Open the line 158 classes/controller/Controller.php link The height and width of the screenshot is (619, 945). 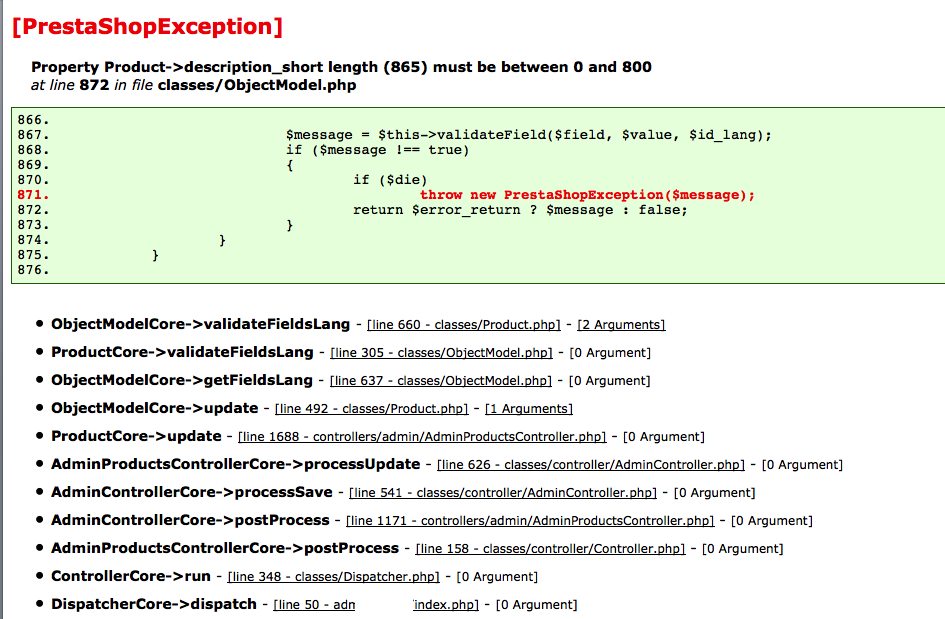coord(550,549)
